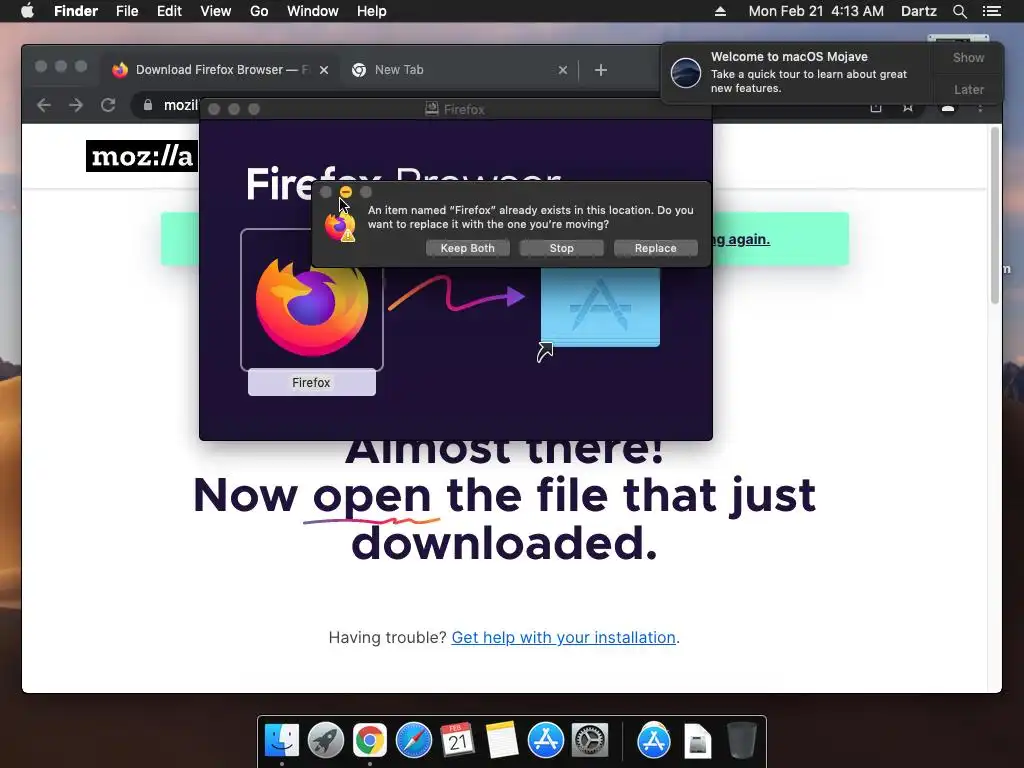
Task: Open System Preferences from the Dock
Action: pyautogui.click(x=590, y=741)
